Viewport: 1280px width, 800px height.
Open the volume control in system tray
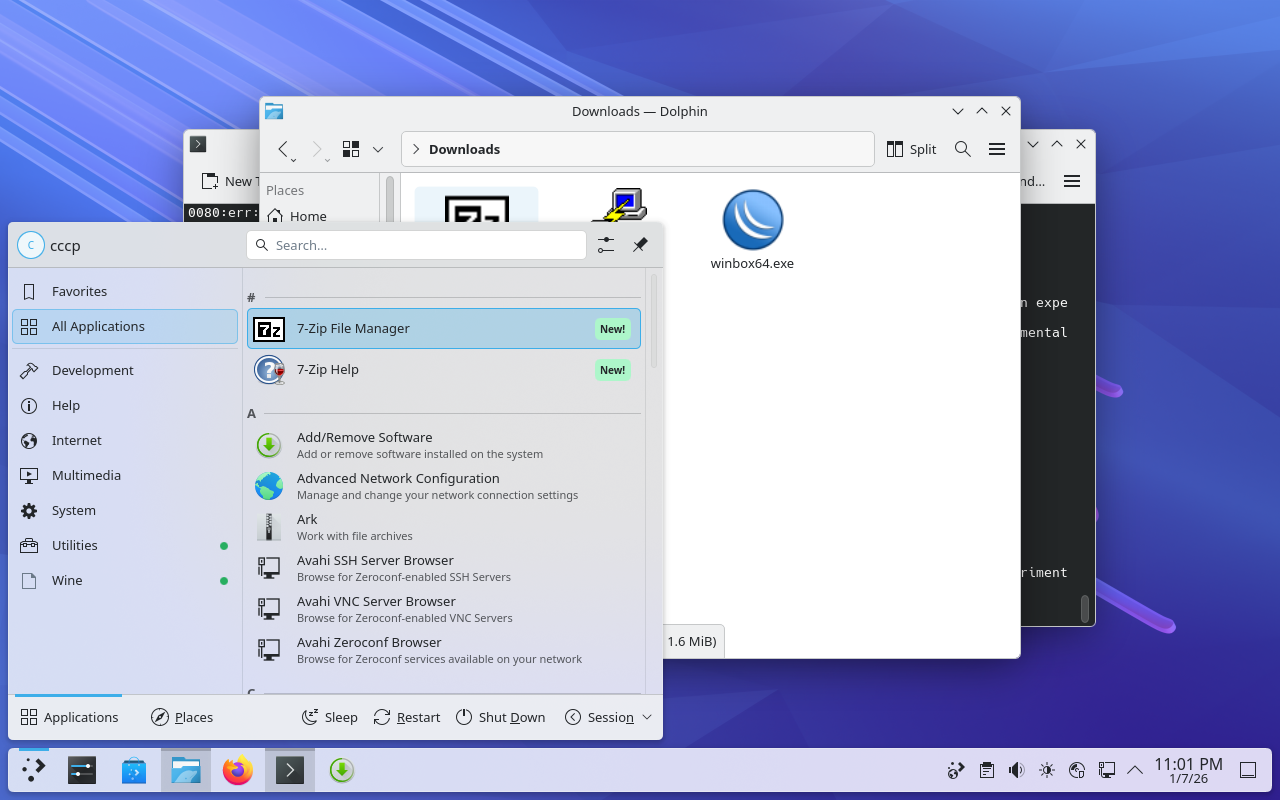[1016, 770]
